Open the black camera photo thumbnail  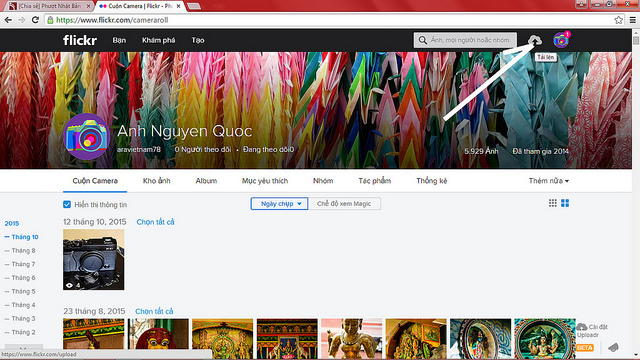click(x=93, y=260)
